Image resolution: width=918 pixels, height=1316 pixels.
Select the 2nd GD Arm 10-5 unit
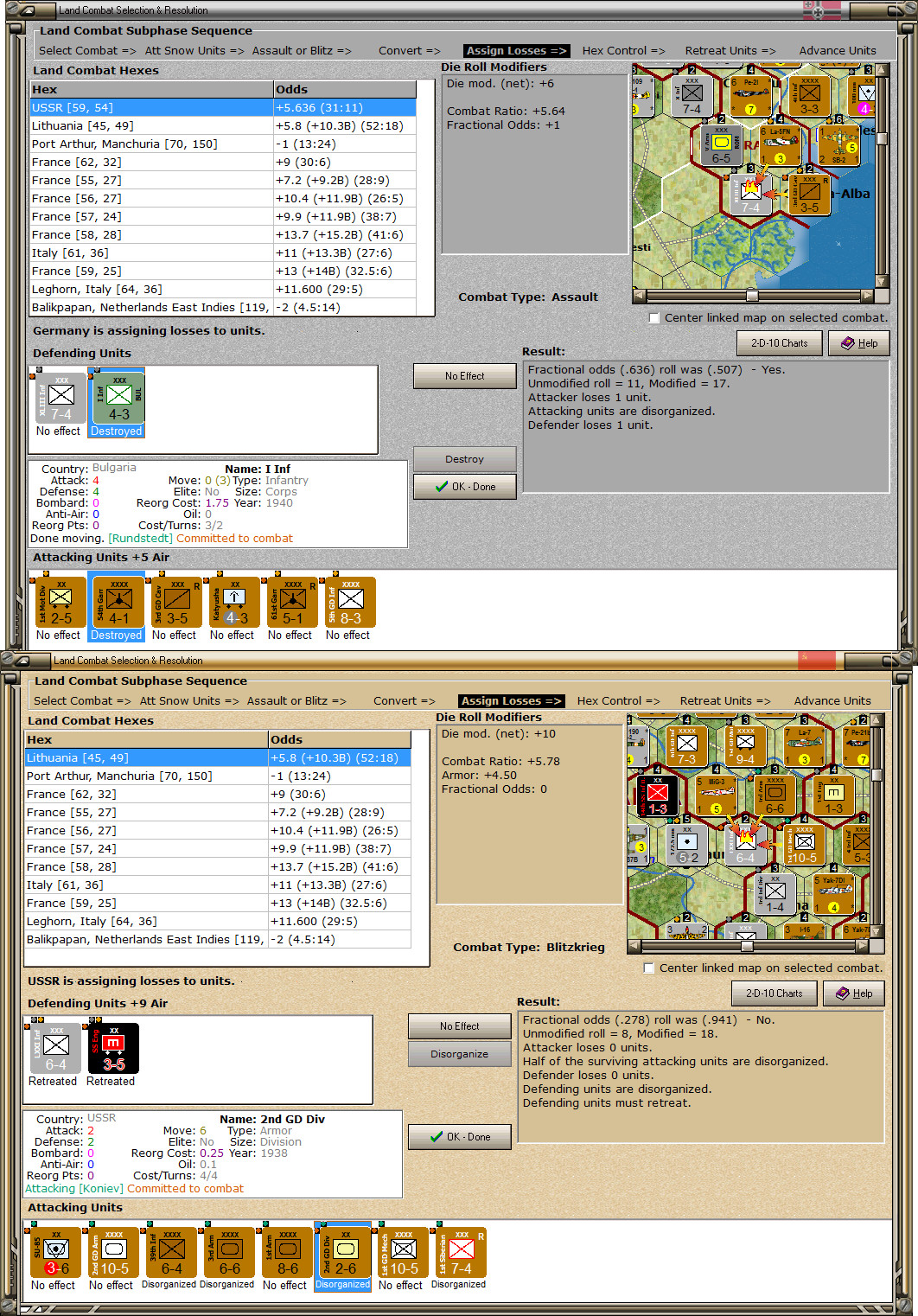(113, 1252)
